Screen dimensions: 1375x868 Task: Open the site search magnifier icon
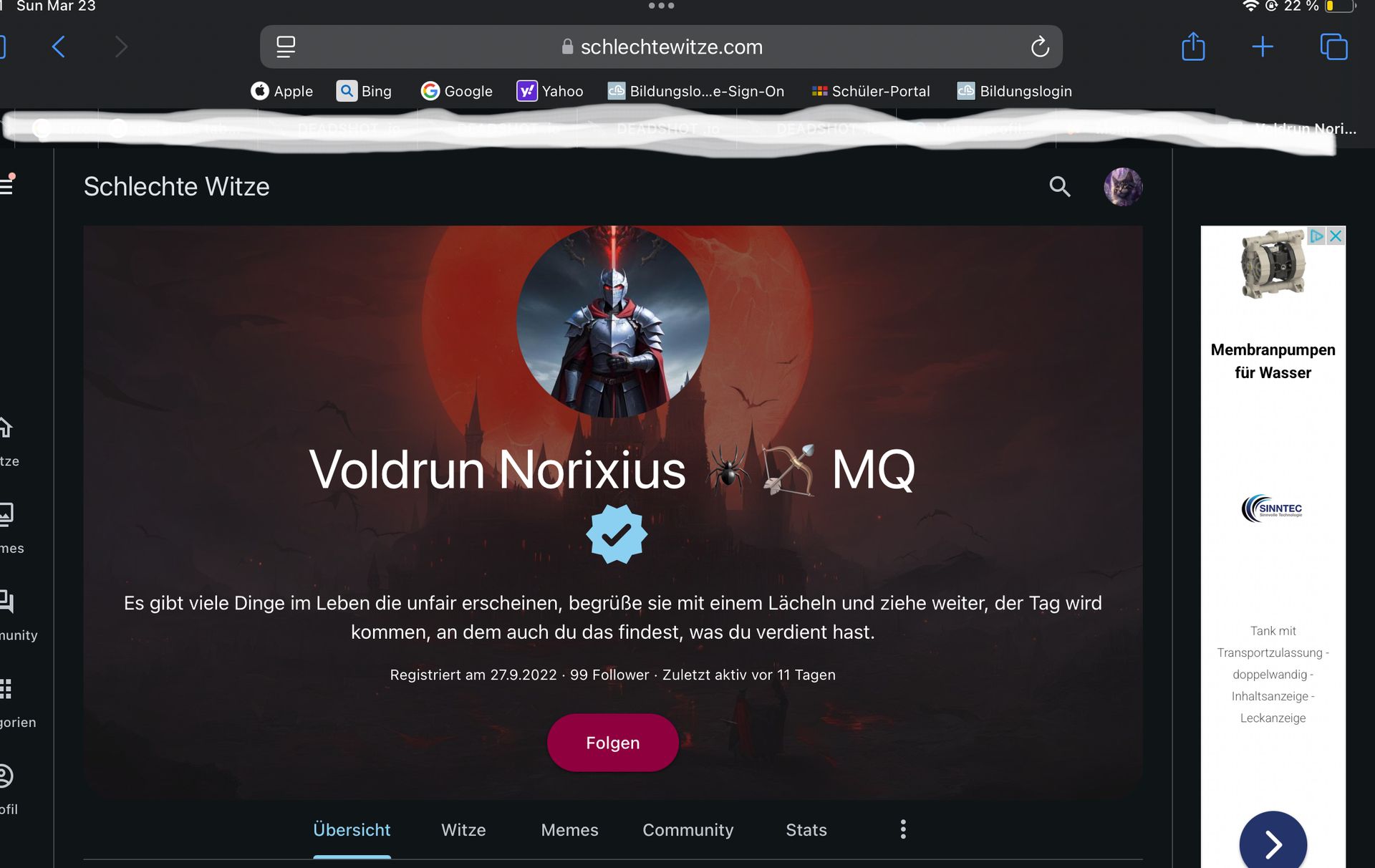pos(1059,187)
